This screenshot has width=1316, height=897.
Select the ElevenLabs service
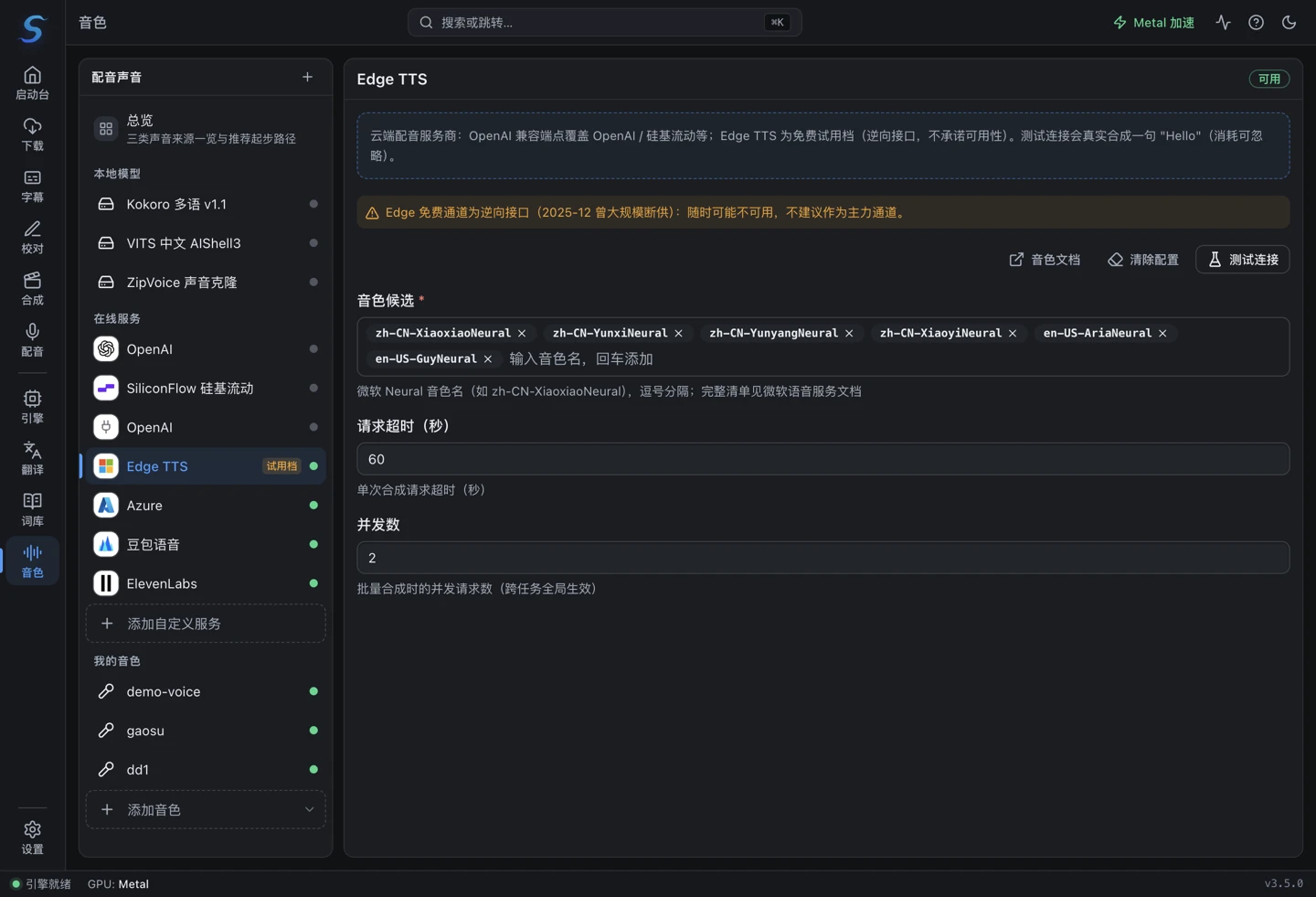tap(206, 583)
